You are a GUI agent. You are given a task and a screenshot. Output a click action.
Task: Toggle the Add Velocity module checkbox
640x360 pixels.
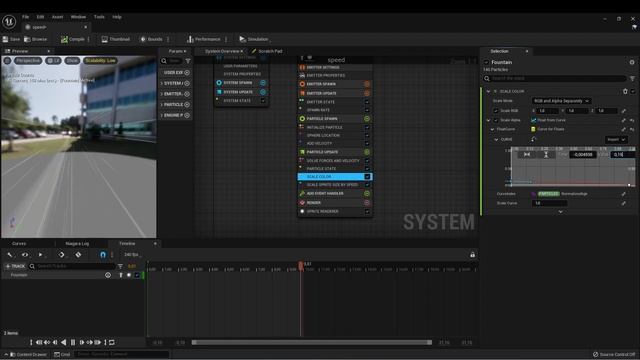pos(367,144)
